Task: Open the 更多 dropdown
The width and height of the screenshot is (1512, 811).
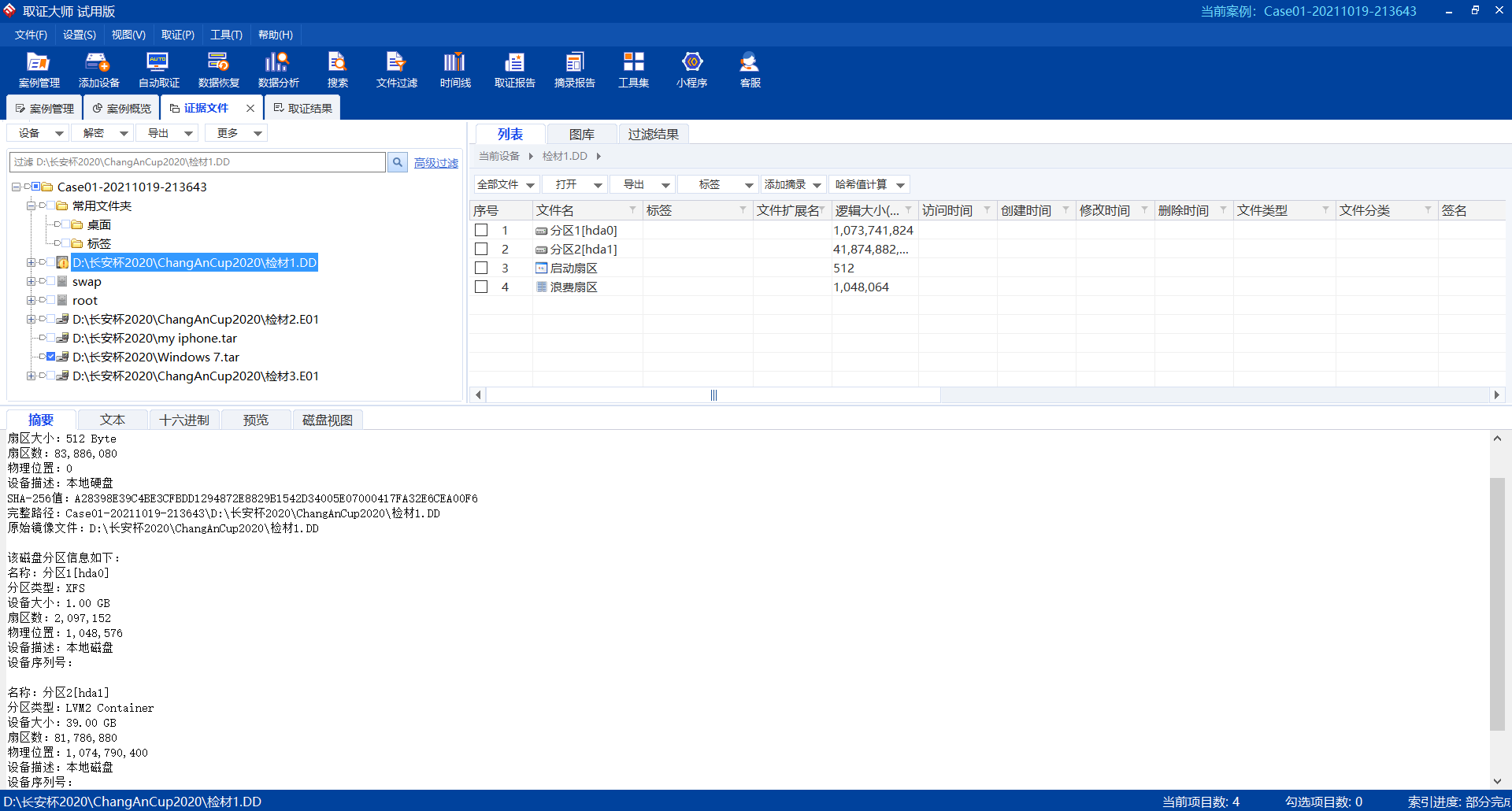Action: point(236,133)
